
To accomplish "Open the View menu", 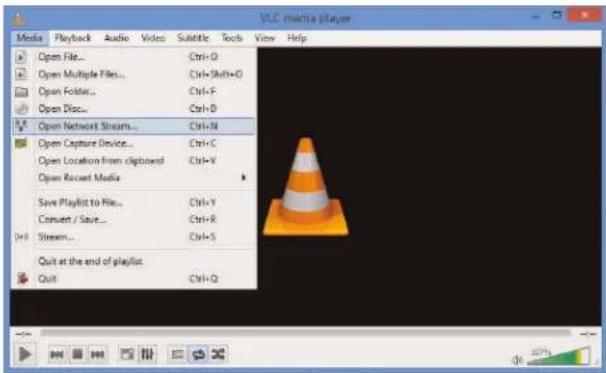I will 265,38.
